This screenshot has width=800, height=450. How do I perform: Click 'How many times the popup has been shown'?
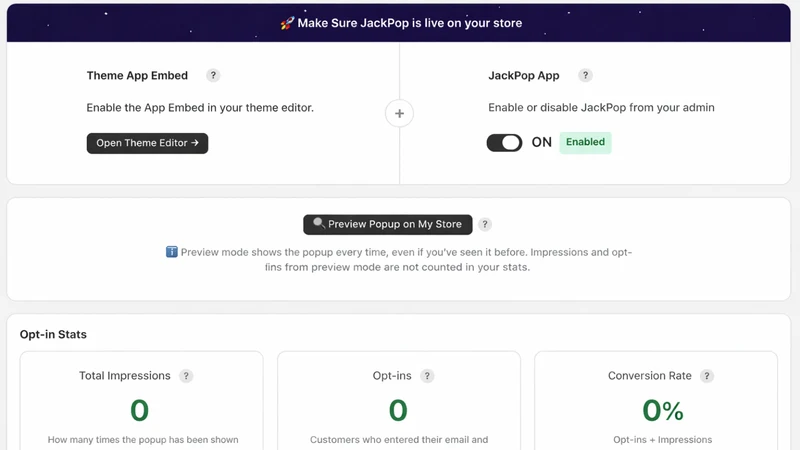(143, 440)
